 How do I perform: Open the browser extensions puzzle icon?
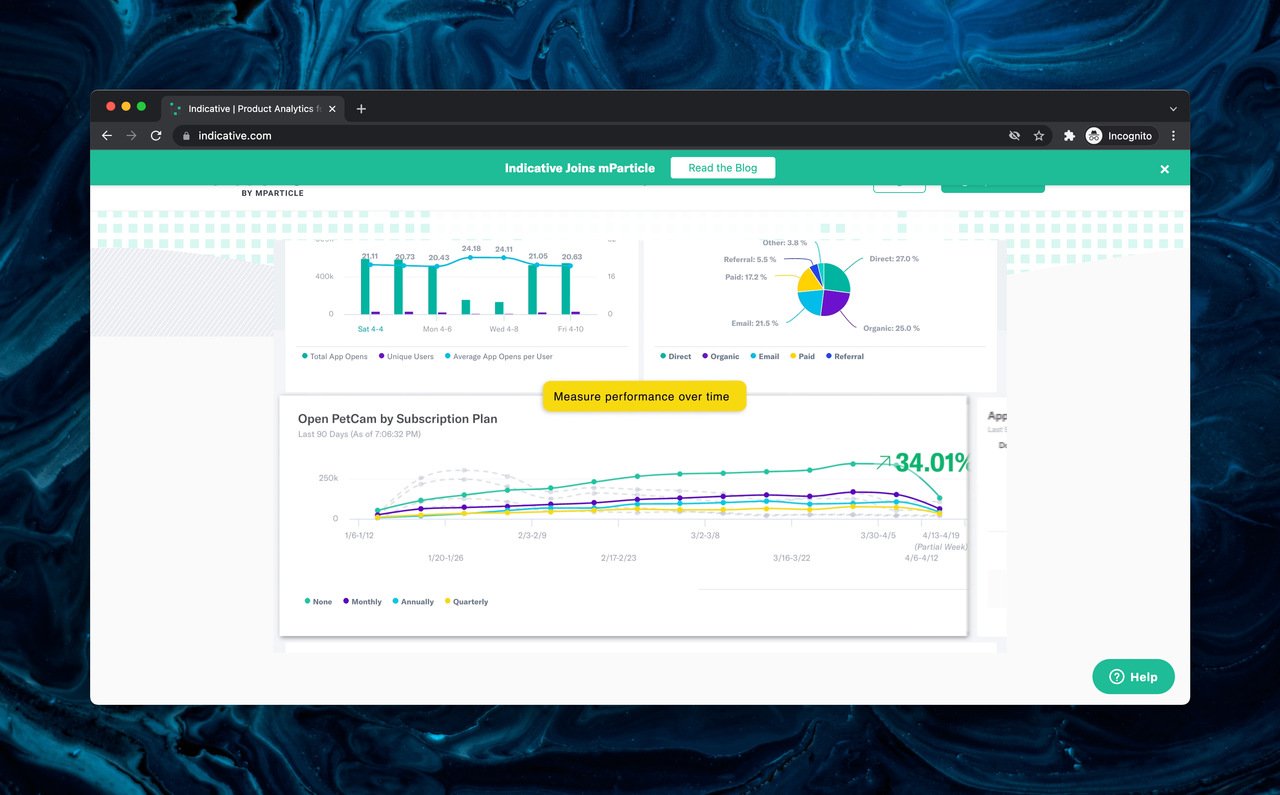coord(1068,135)
